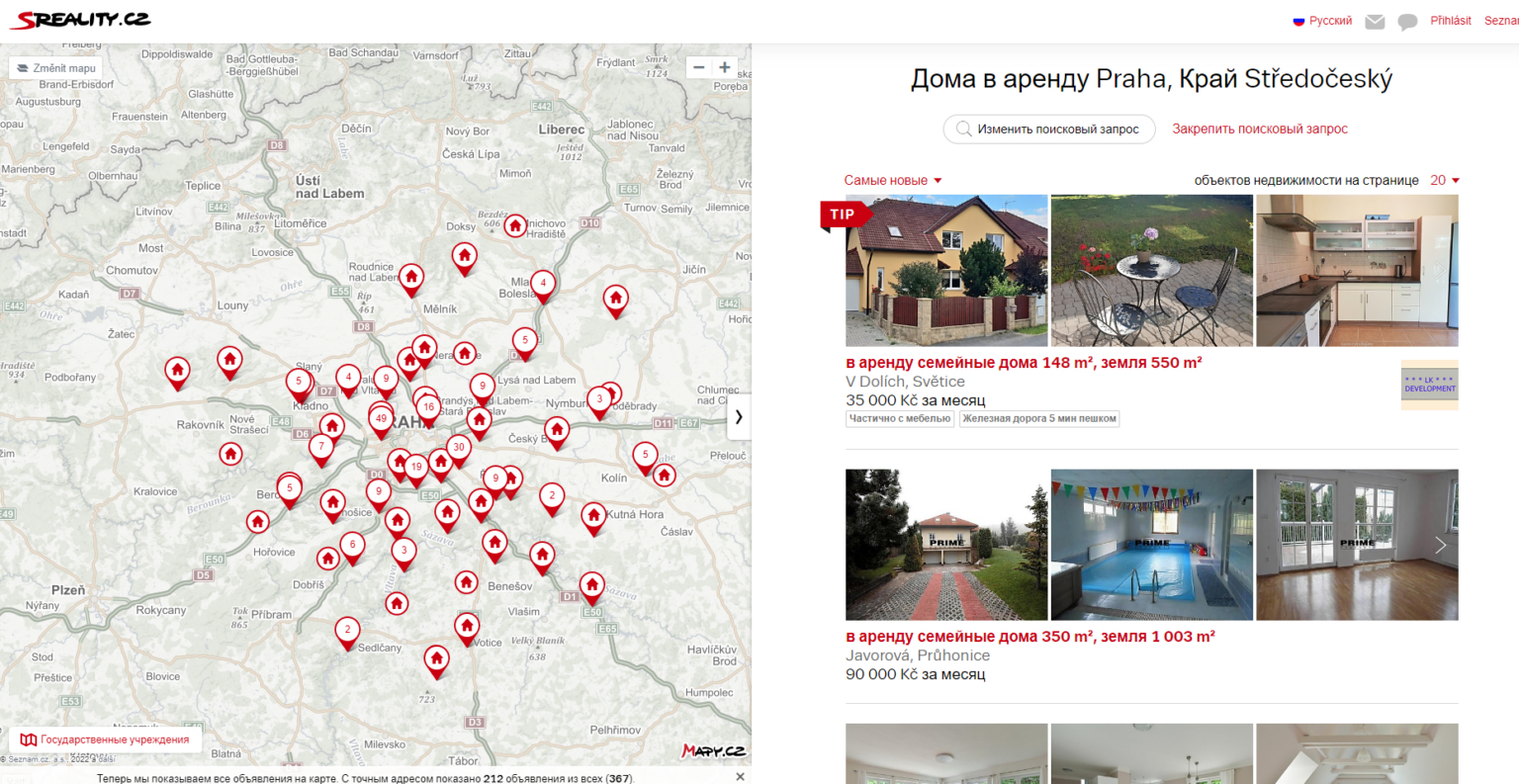Open the mail envelope icon
Viewport: 1519px width, 784px height.
[x=1375, y=22]
